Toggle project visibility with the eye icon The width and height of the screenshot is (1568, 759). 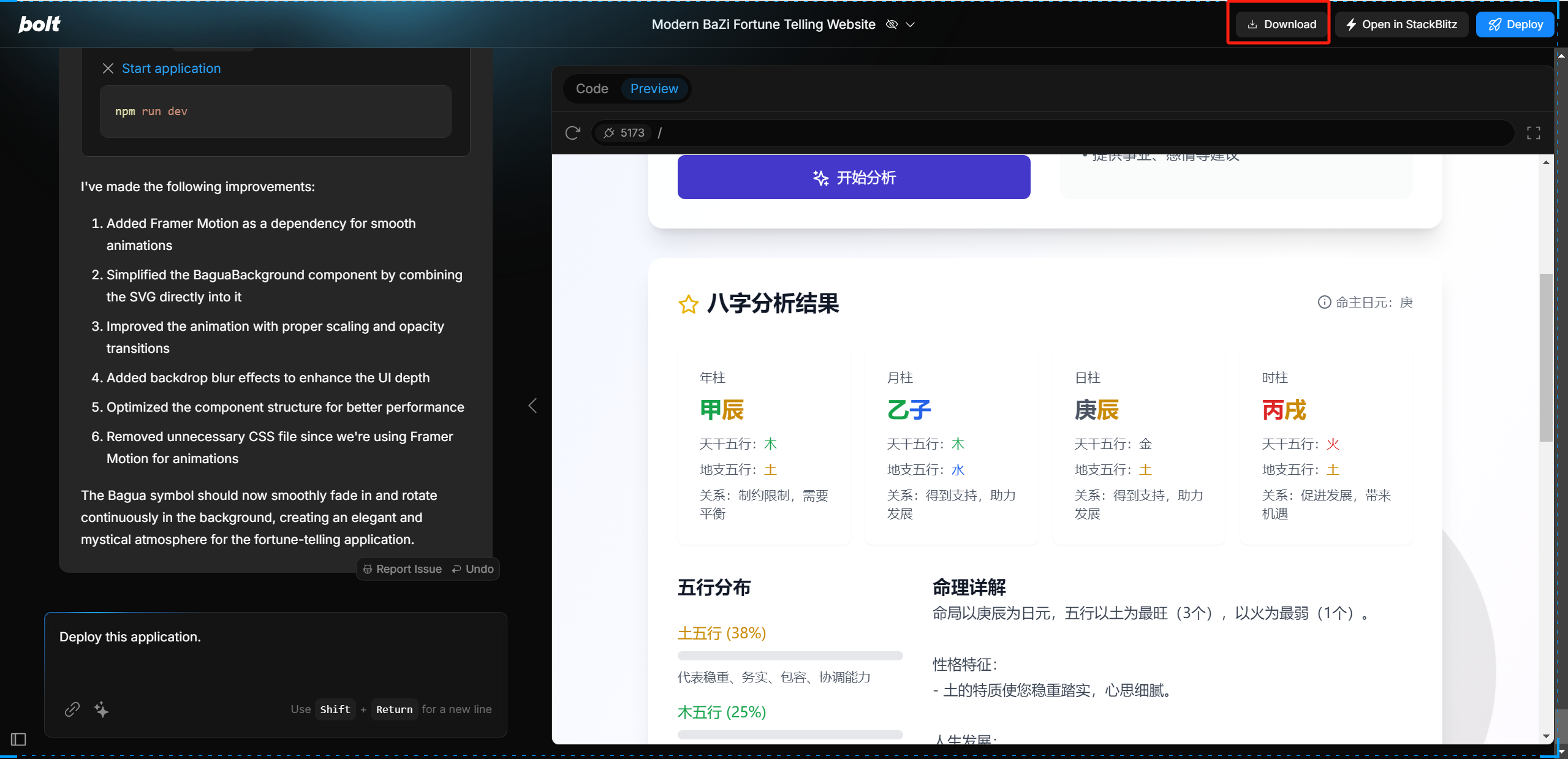[x=892, y=25]
